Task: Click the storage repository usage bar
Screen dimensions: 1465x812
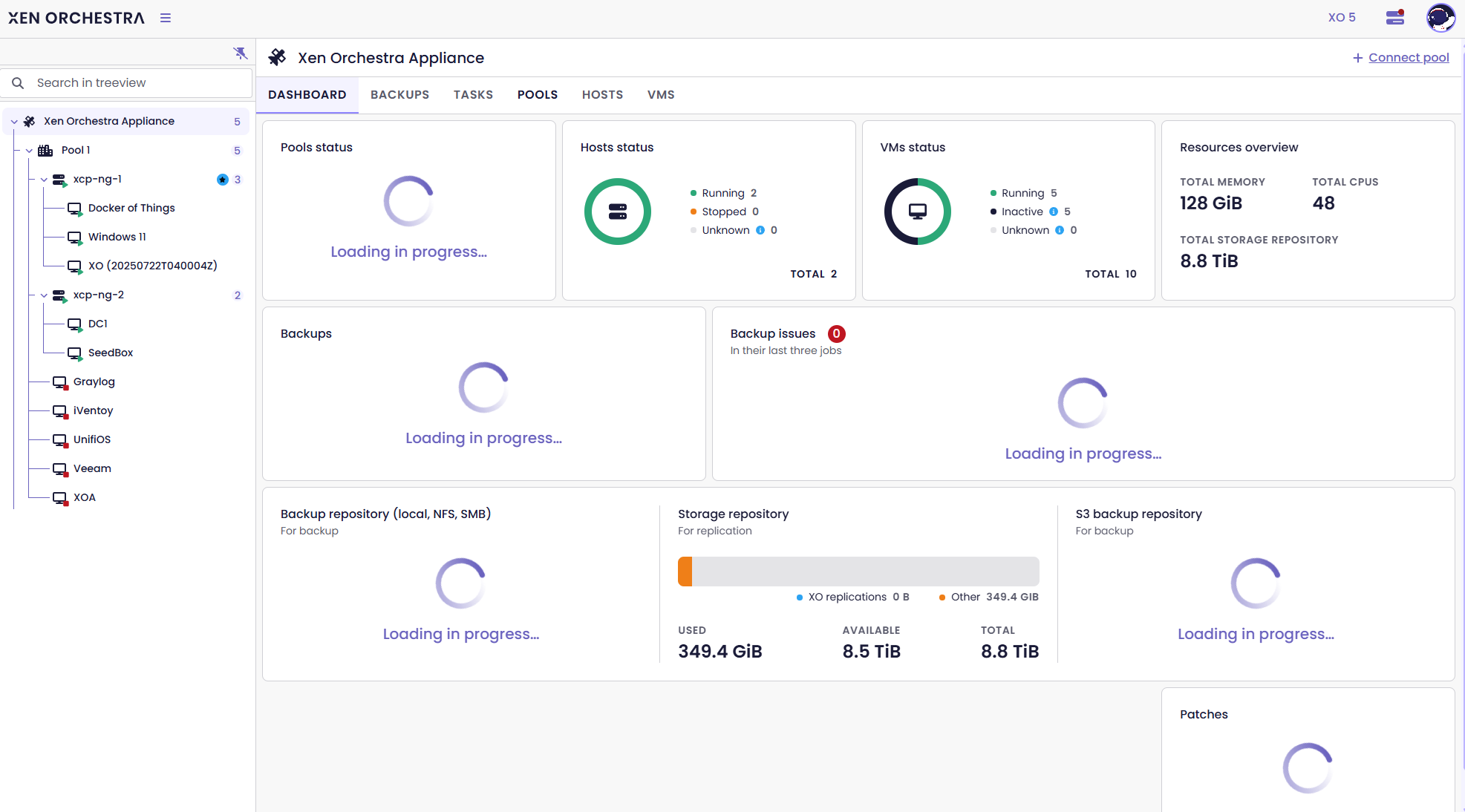Action: pyautogui.click(x=858, y=572)
